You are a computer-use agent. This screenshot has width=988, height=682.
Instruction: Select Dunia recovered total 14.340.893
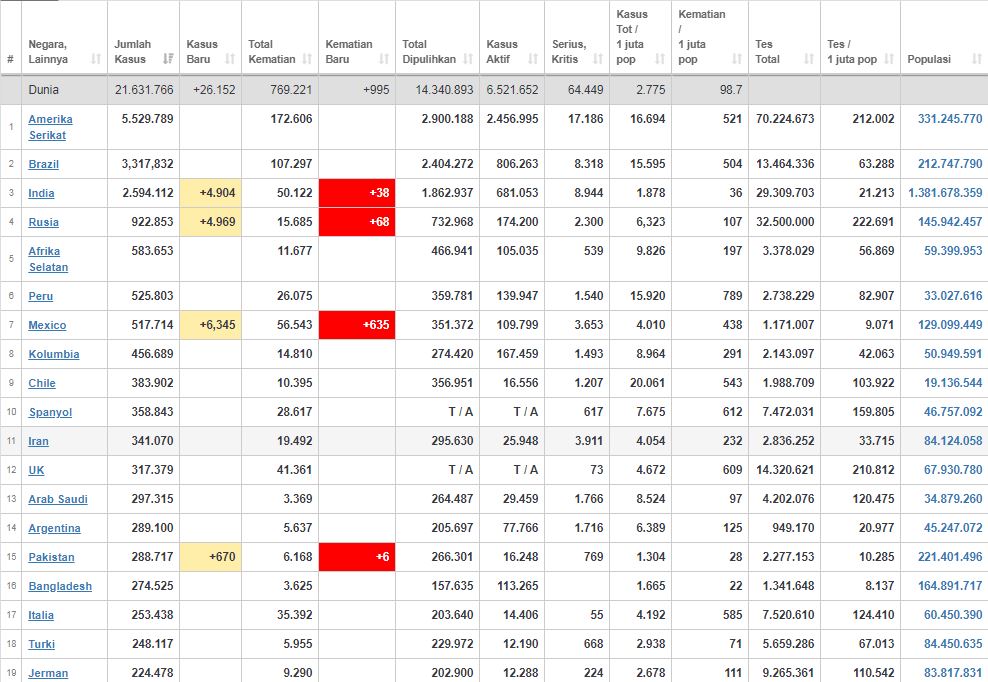pyautogui.click(x=437, y=90)
